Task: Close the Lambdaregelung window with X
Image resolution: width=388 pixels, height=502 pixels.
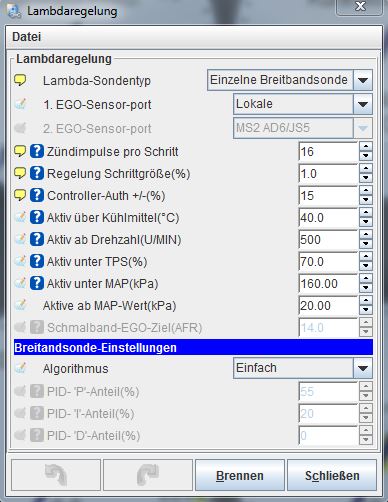Action: tap(360, 7)
